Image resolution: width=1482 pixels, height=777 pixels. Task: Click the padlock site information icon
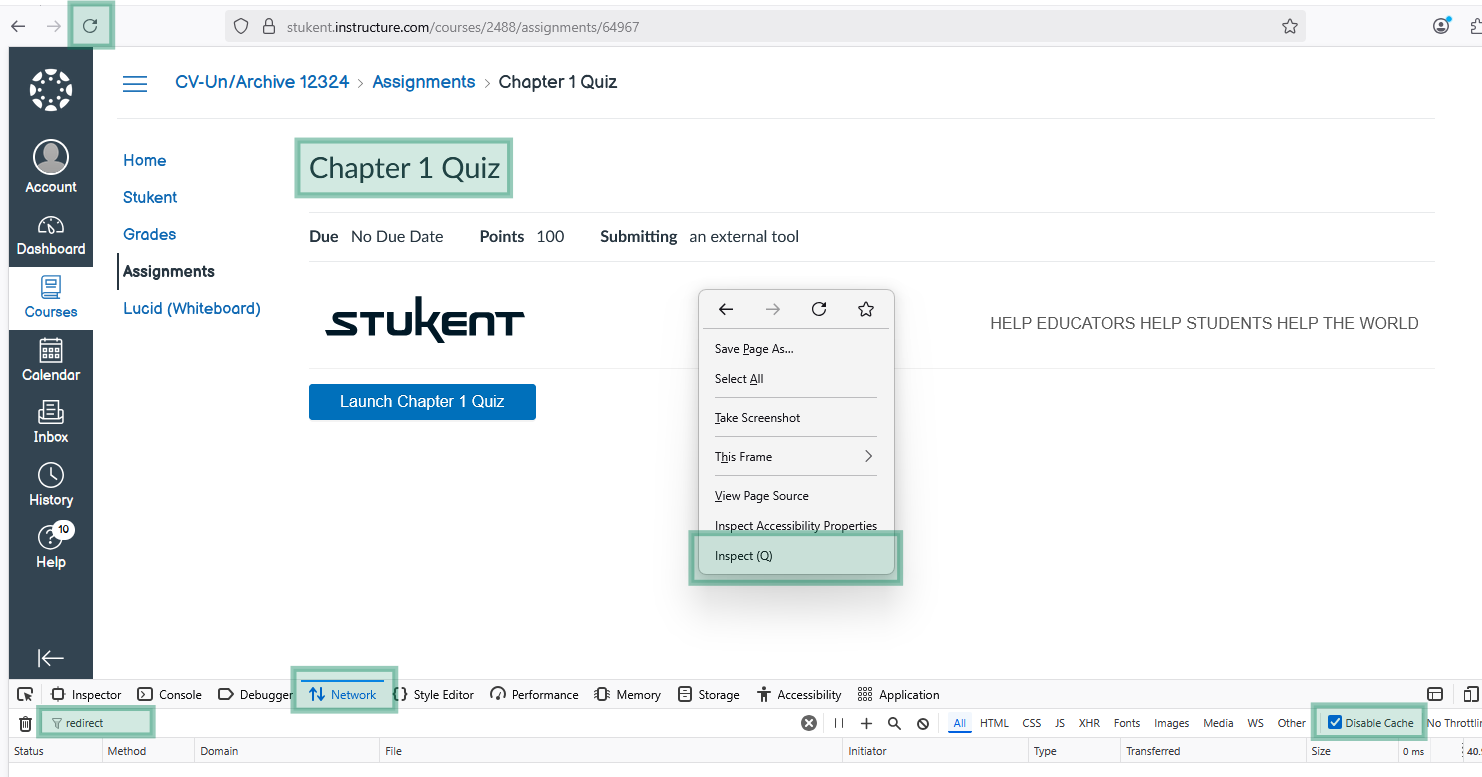click(x=268, y=27)
